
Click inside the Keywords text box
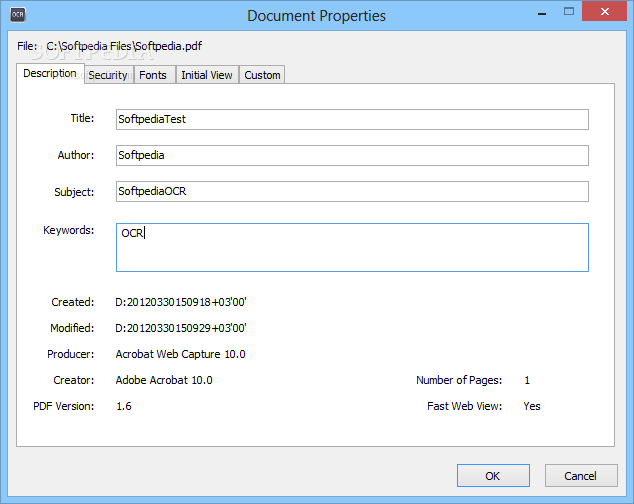352,248
